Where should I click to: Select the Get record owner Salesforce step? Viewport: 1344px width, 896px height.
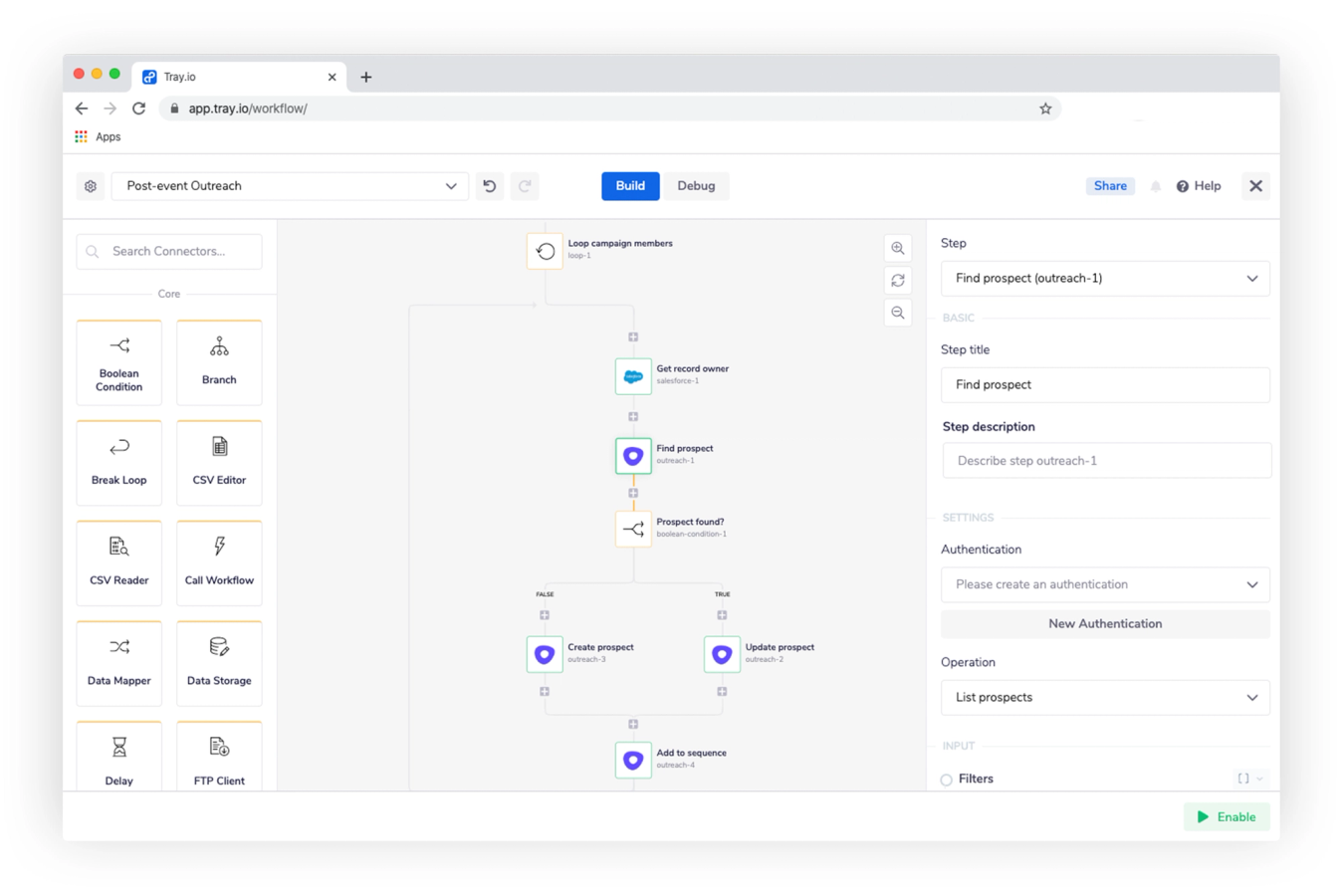click(633, 376)
